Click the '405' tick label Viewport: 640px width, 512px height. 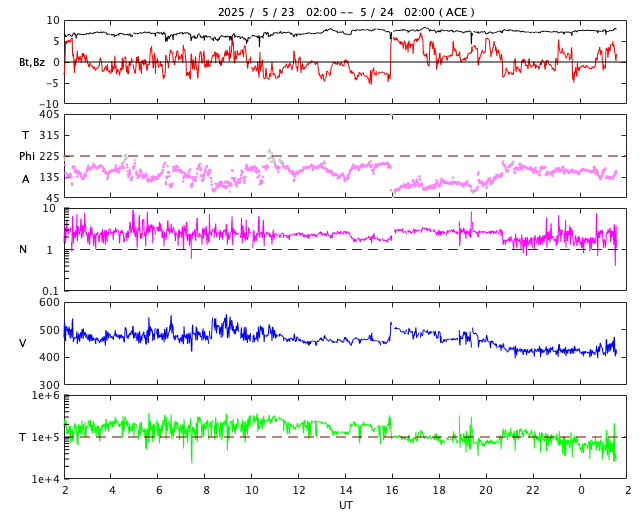[49, 114]
